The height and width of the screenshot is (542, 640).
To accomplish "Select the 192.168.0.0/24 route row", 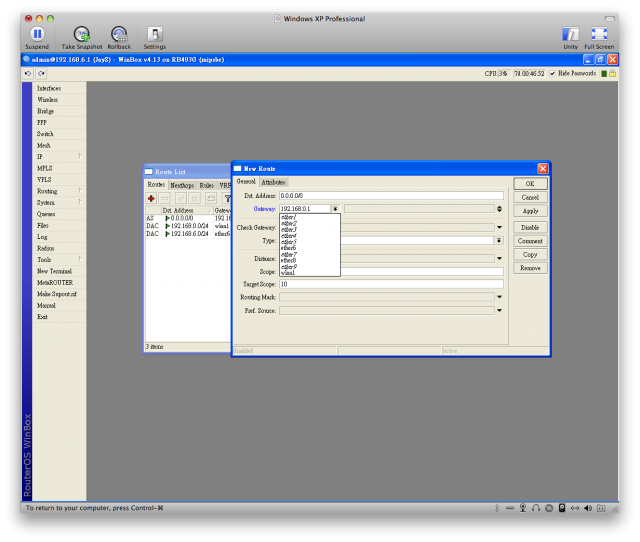I will click(x=188, y=226).
